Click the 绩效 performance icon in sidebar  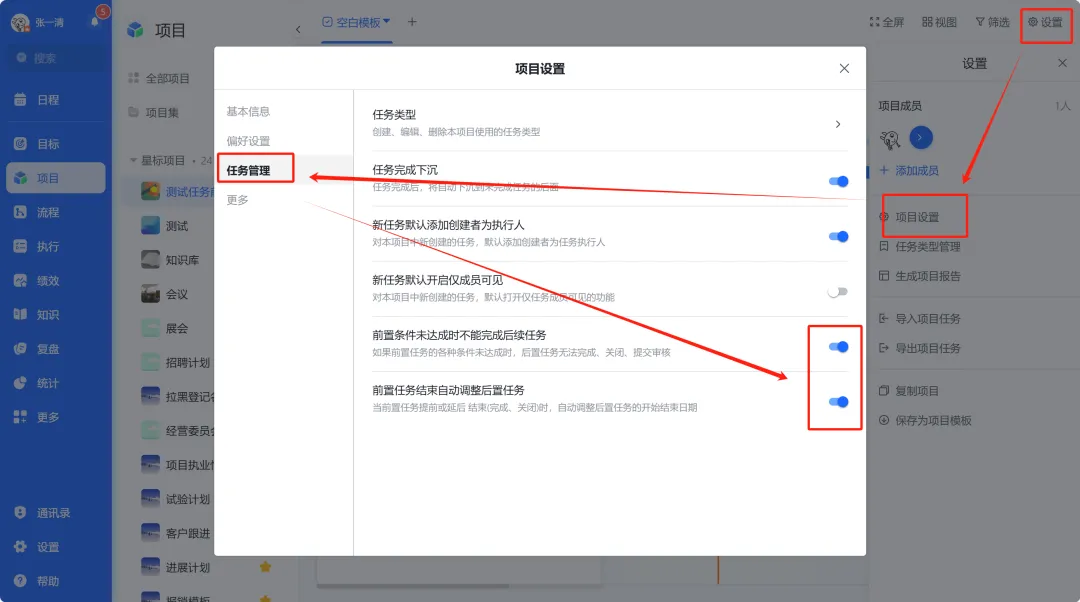pyautogui.click(x=20, y=280)
